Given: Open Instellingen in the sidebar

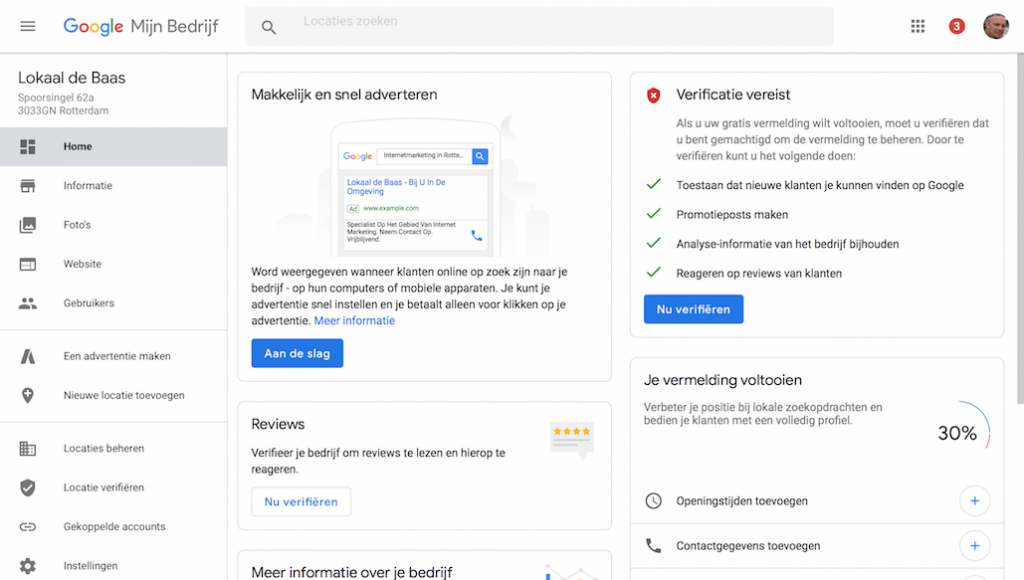Looking at the screenshot, I should tap(114, 566).
